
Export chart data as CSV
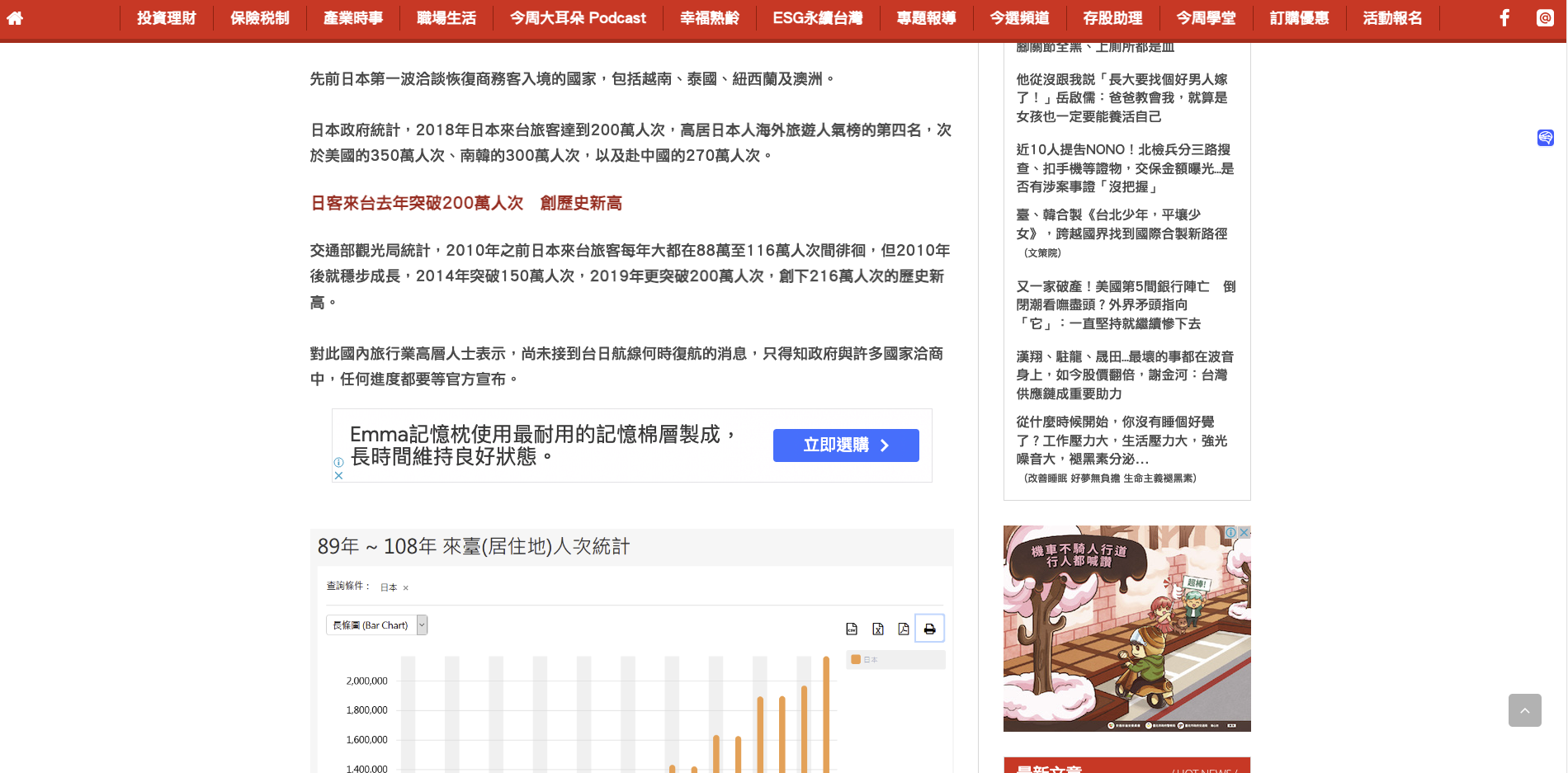(852, 629)
